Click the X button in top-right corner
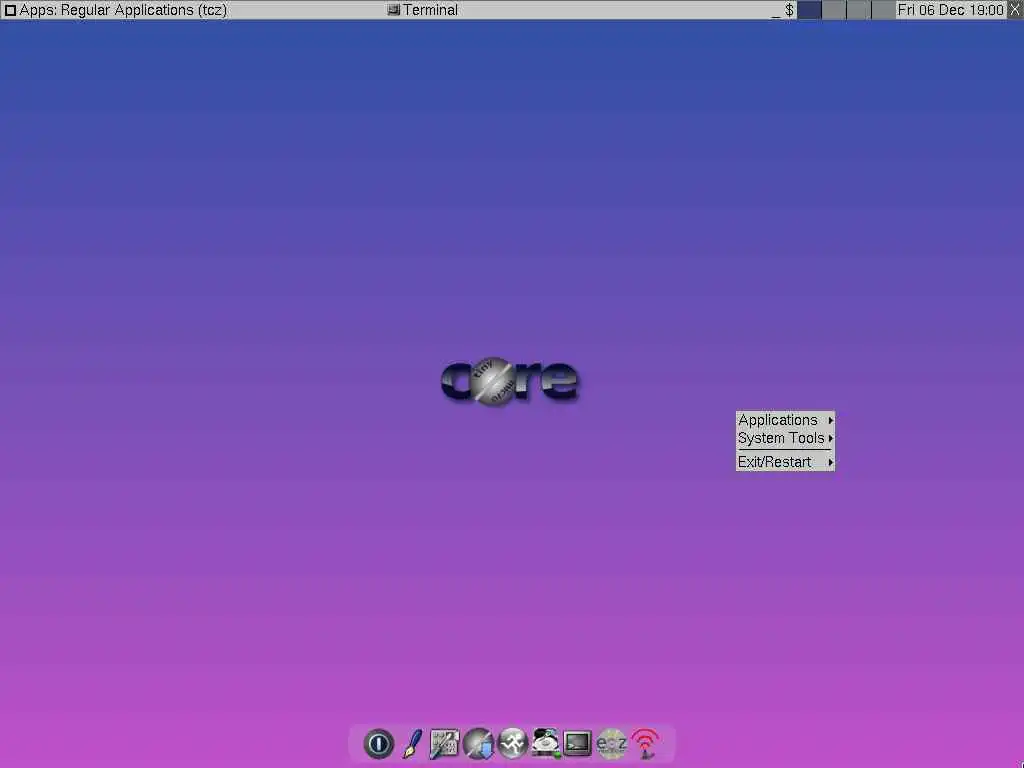Screen dimensions: 1024x768 coord(1016,10)
